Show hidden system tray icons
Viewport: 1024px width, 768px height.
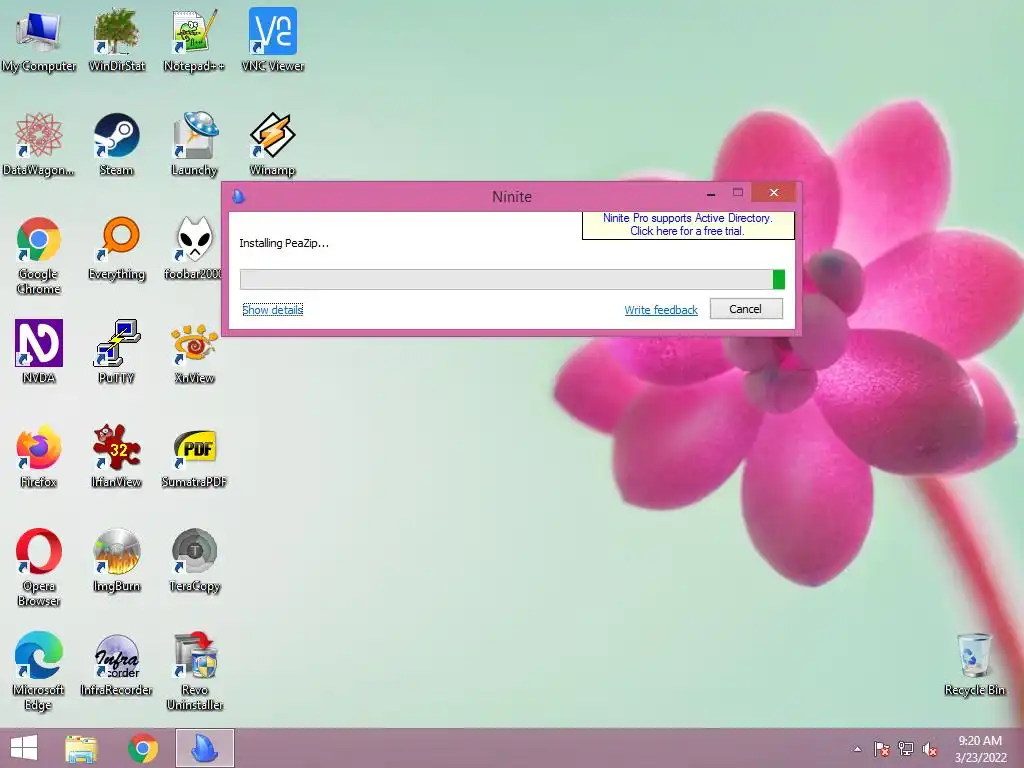[857, 749]
